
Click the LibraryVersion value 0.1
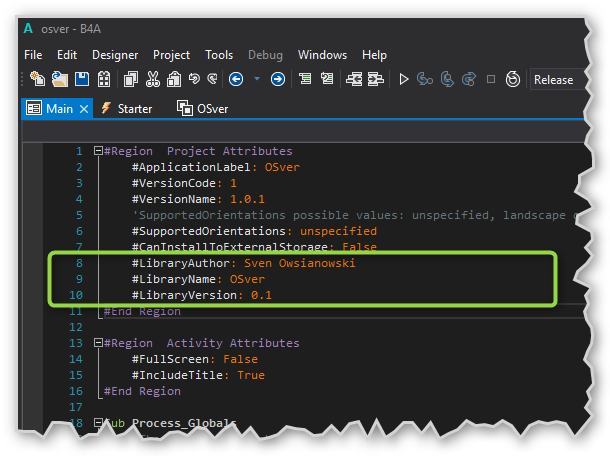click(261, 295)
